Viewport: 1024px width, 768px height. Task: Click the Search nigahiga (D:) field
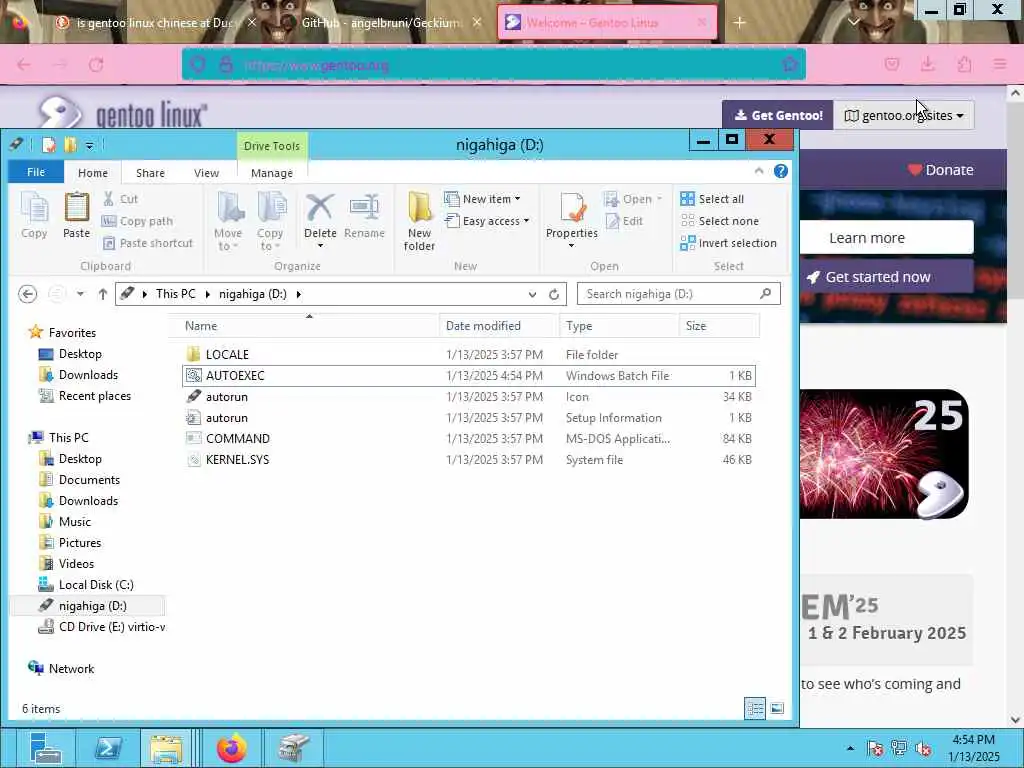(x=679, y=294)
